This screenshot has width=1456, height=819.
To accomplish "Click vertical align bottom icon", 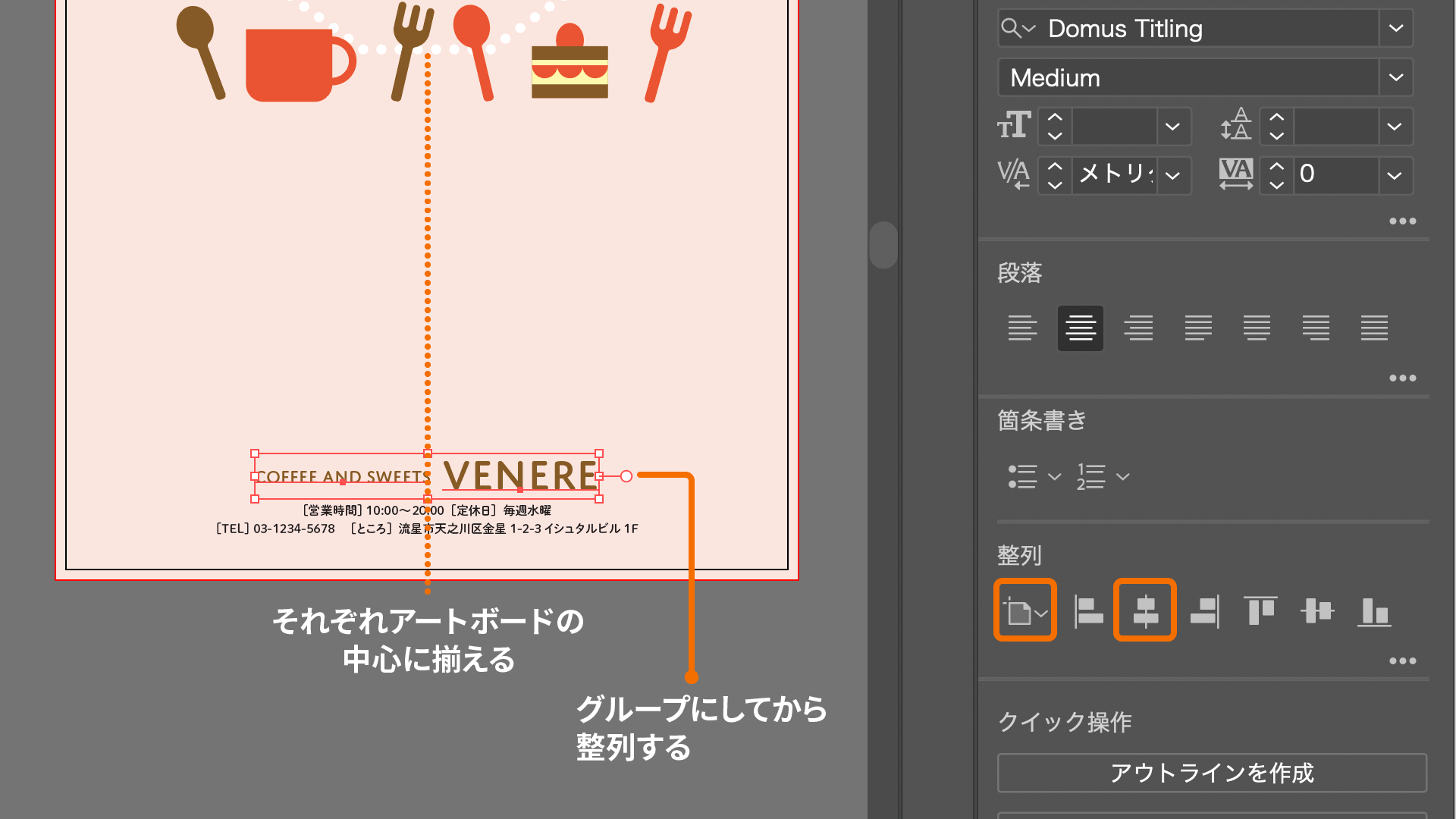I will coord(1373,610).
